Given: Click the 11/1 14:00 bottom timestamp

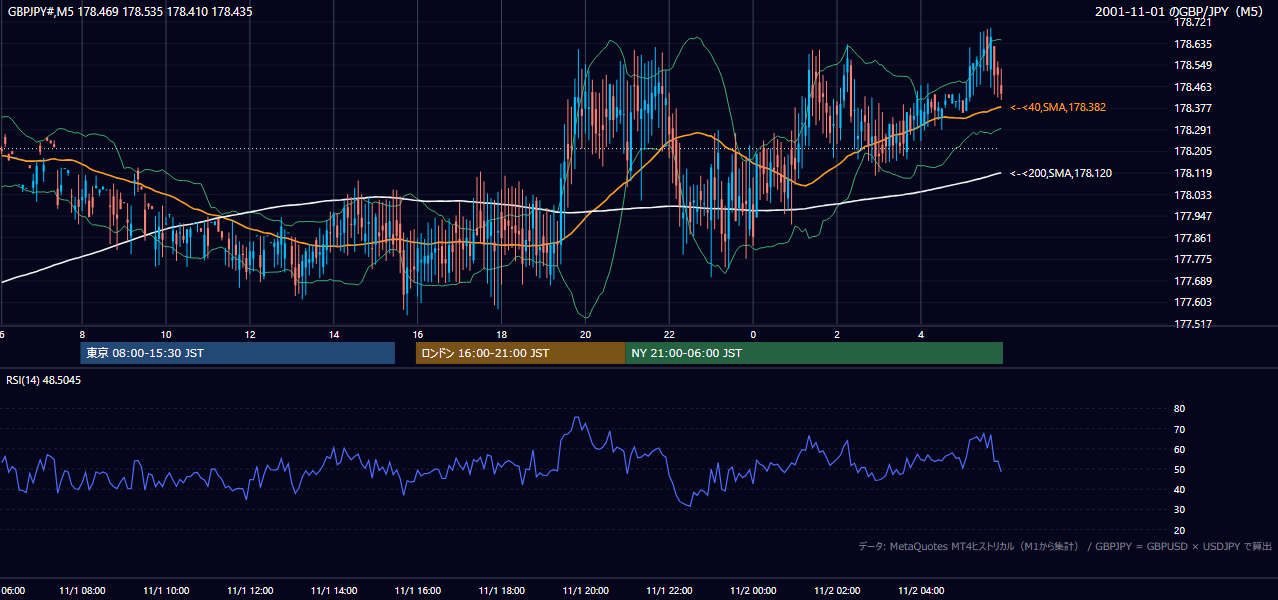Looking at the screenshot, I should pyautogui.click(x=334, y=591).
